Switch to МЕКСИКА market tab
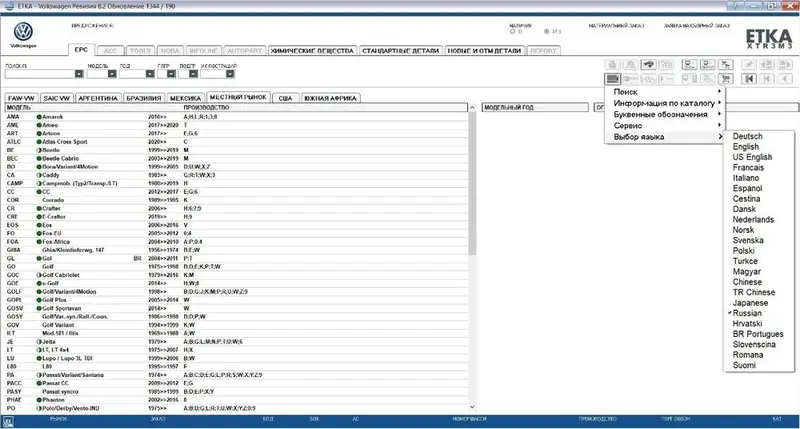Screen dimensions: 800x429 [x=185, y=98]
